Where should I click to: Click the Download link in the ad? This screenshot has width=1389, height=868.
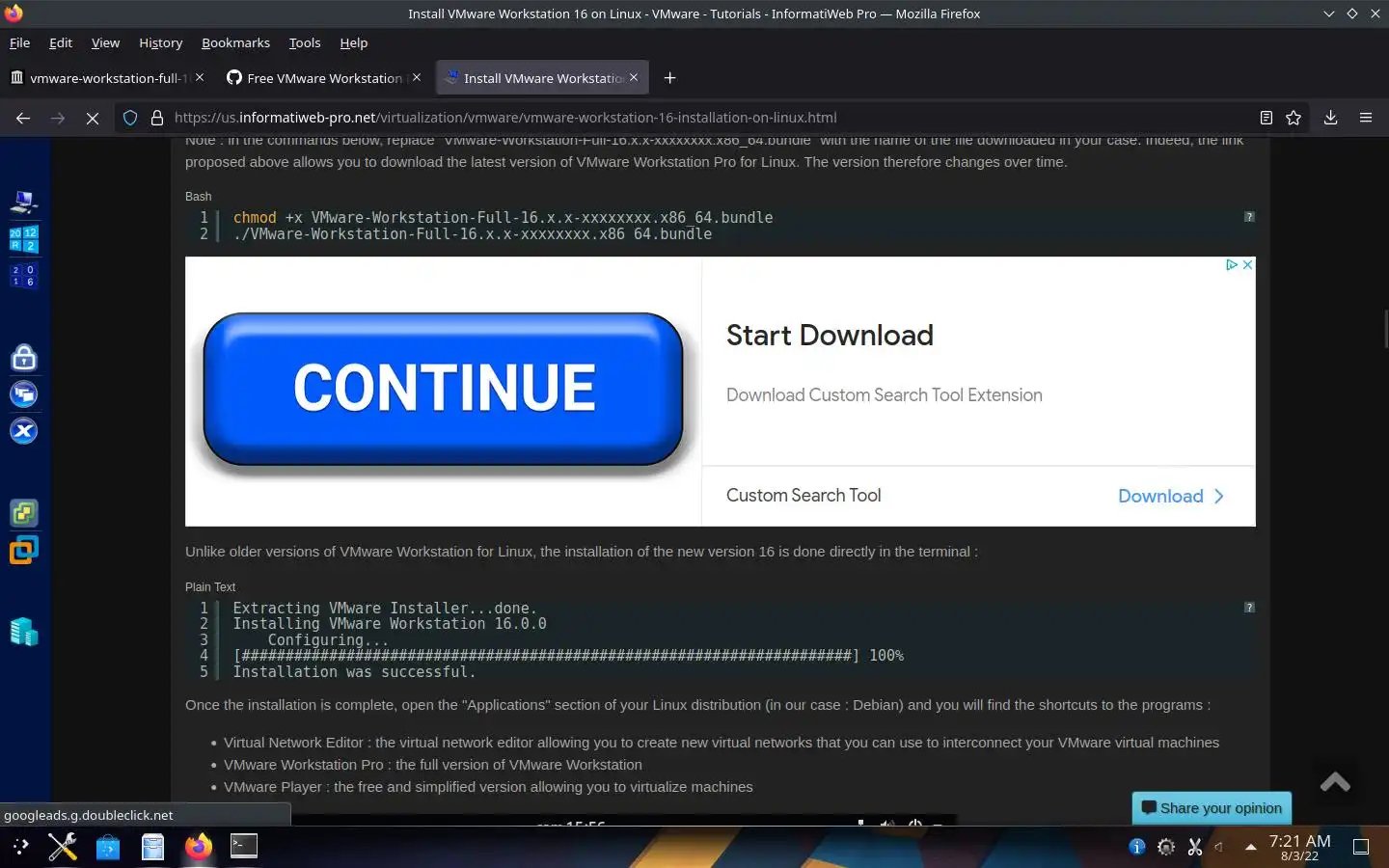point(1171,496)
